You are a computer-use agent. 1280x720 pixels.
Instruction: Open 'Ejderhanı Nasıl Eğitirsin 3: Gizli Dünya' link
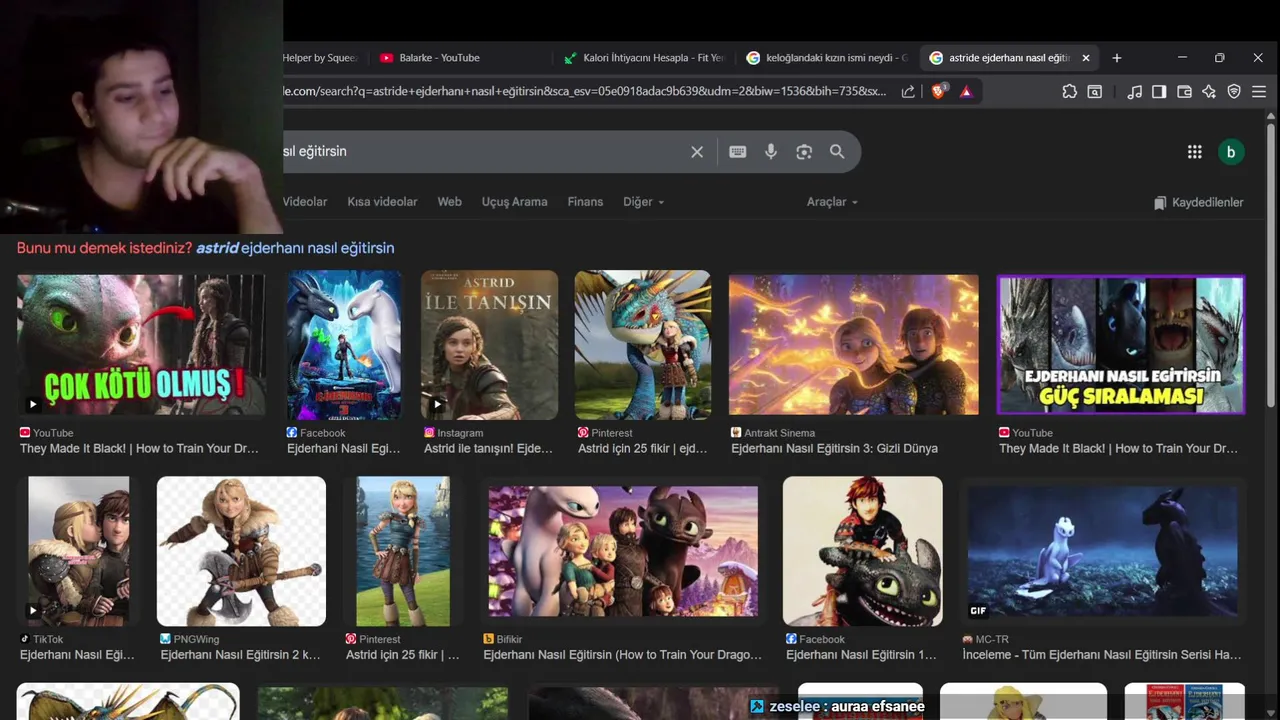click(x=834, y=449)
